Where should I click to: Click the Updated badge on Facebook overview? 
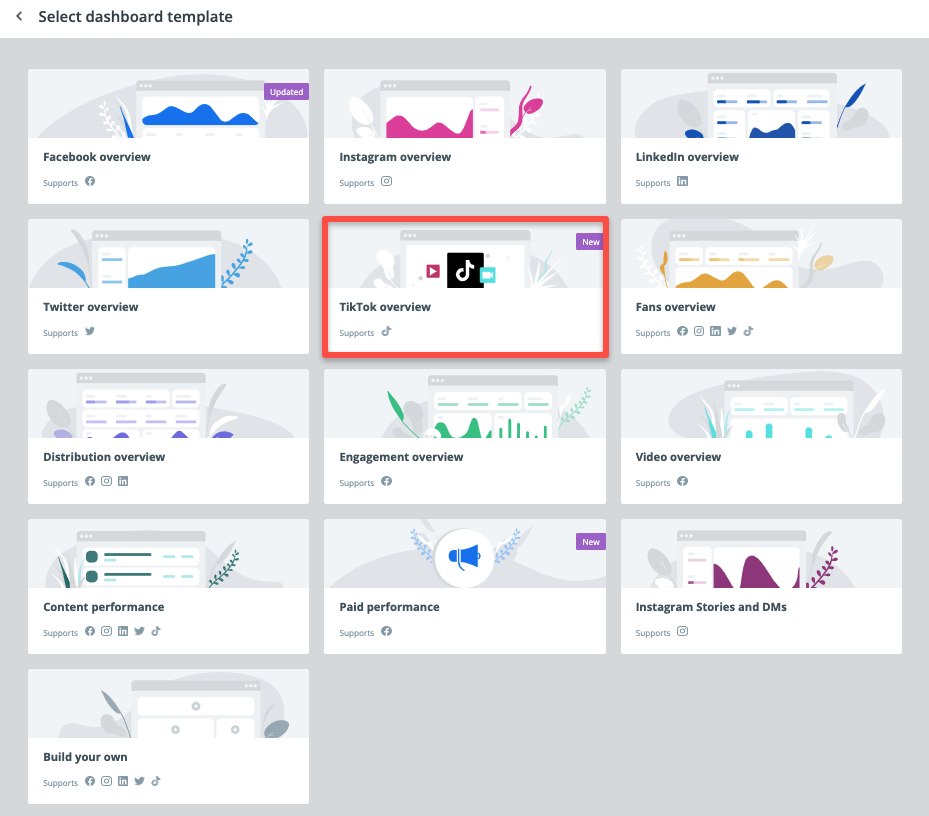pos(286,92)
